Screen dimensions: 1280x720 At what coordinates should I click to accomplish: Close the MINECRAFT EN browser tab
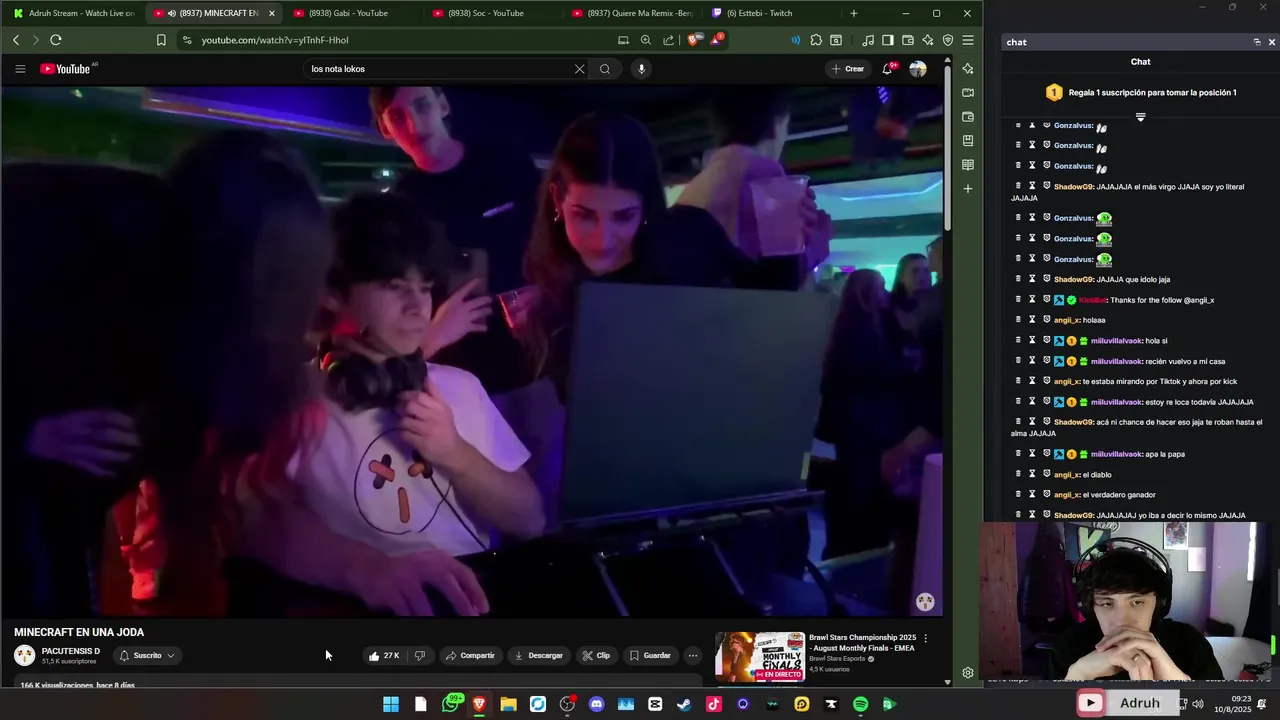click(271, 13)
